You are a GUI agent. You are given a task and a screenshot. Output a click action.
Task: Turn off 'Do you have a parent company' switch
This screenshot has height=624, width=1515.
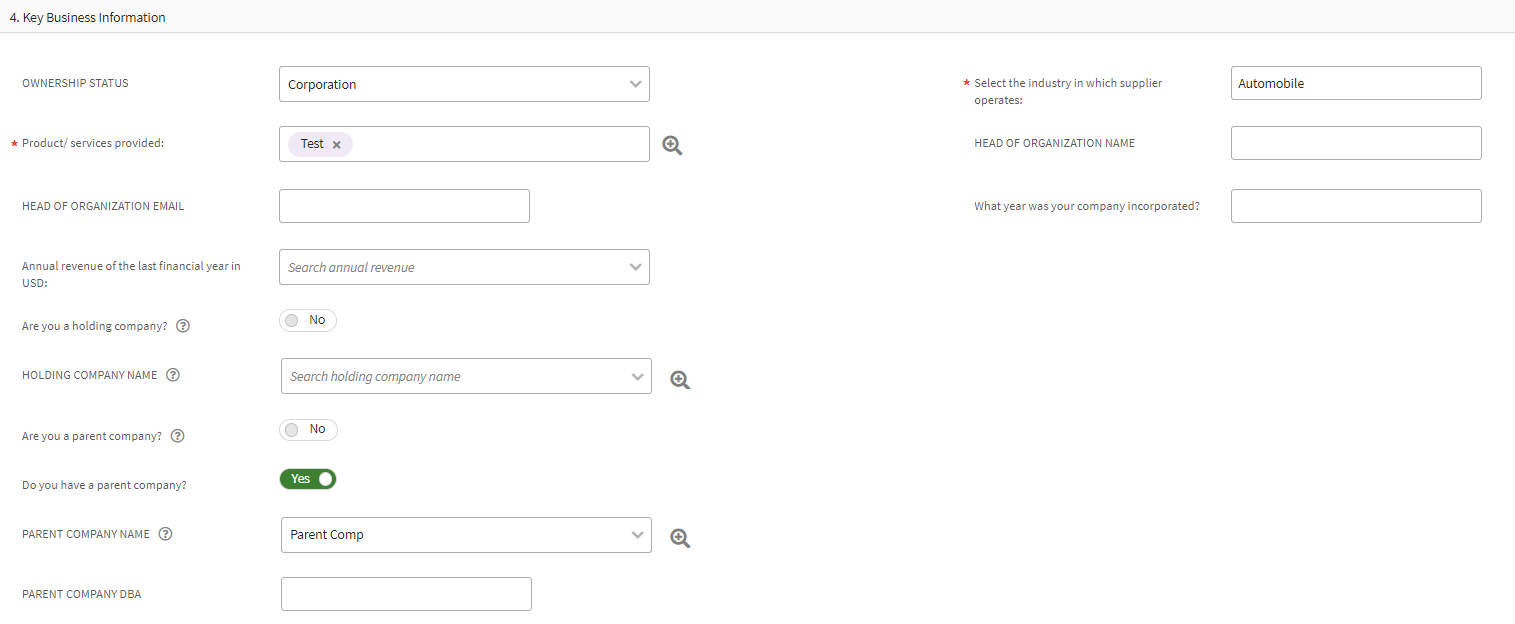click(308, 479)
